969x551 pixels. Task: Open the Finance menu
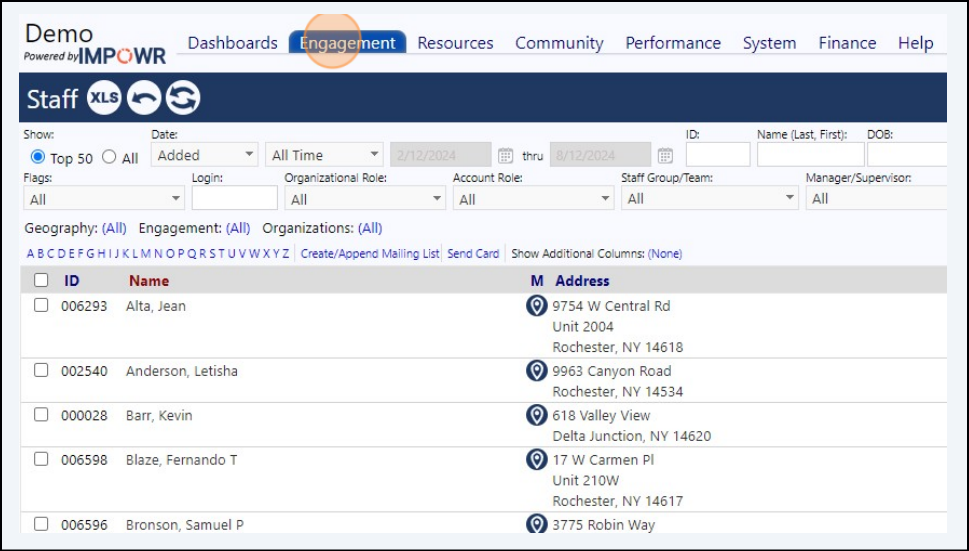click(x=847, y=43)
